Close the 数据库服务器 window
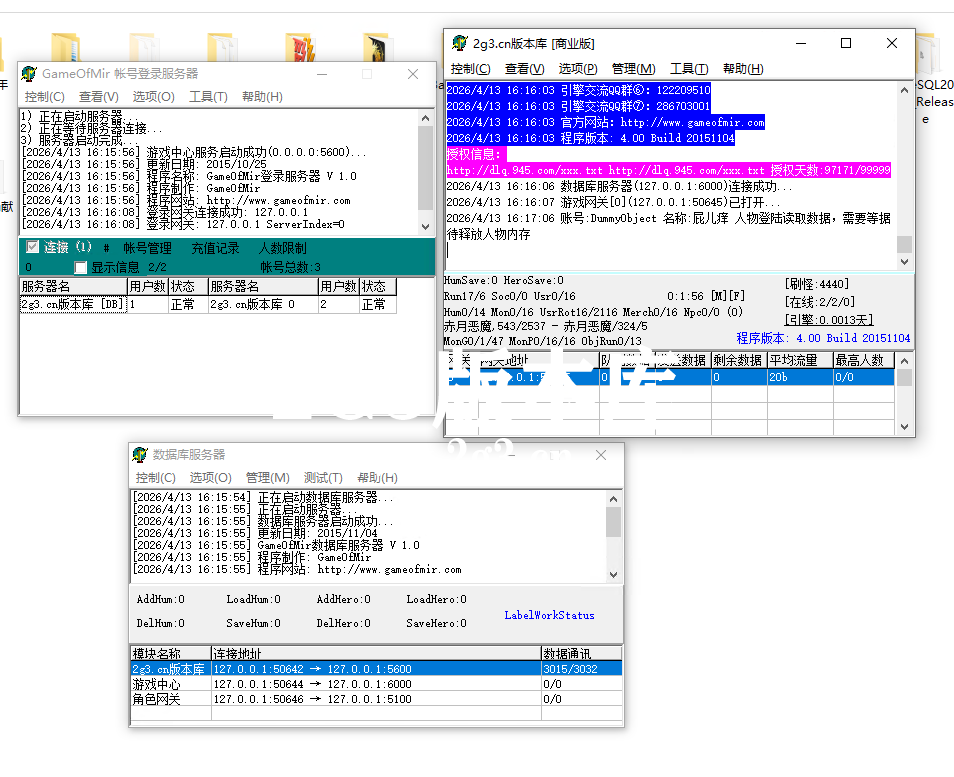Viewport: 954px width, 777px height. (601, 455)
